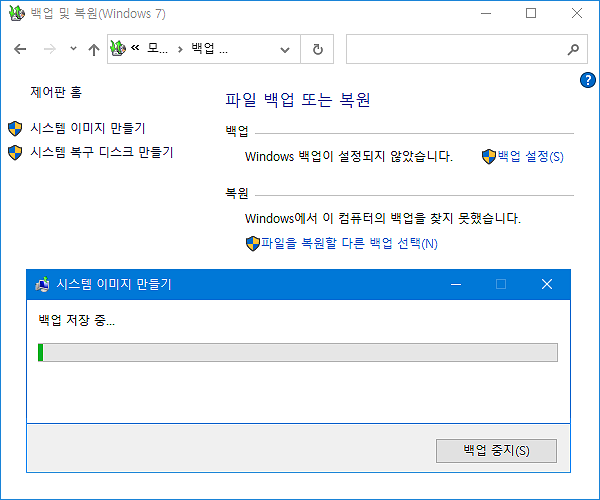Click the 백업 ... breadcrumb segment
The height and width of the screenshot is (500, 600).
(209, 49)
